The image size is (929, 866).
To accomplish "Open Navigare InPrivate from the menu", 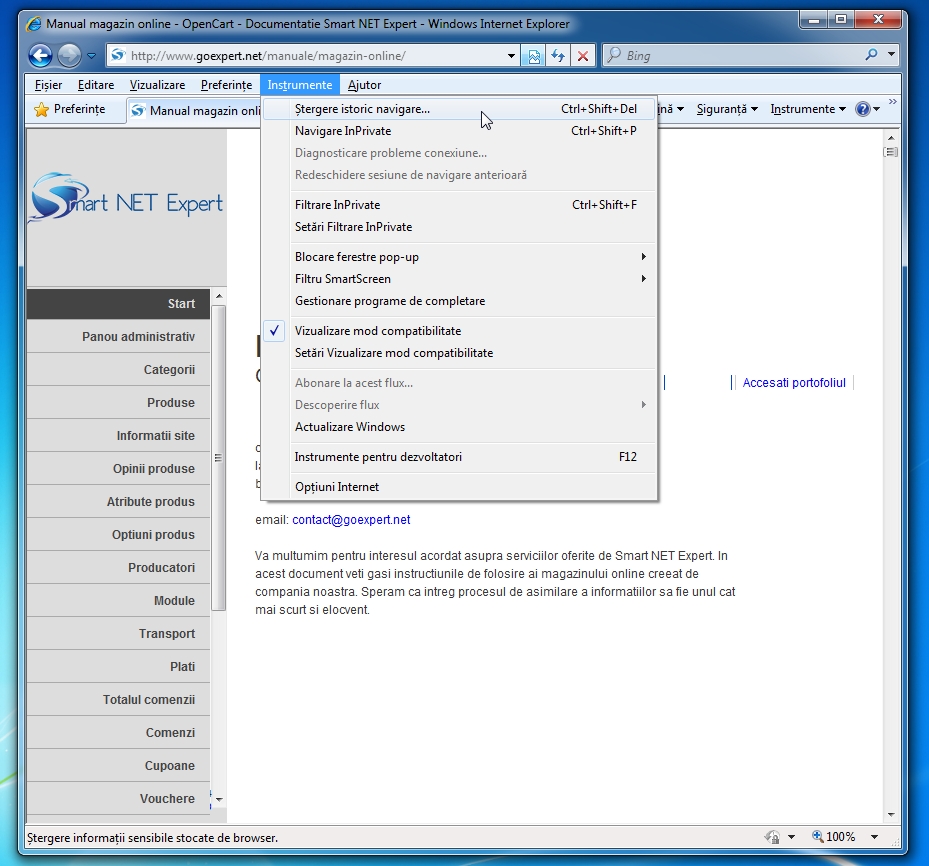I will coord(343,131).
